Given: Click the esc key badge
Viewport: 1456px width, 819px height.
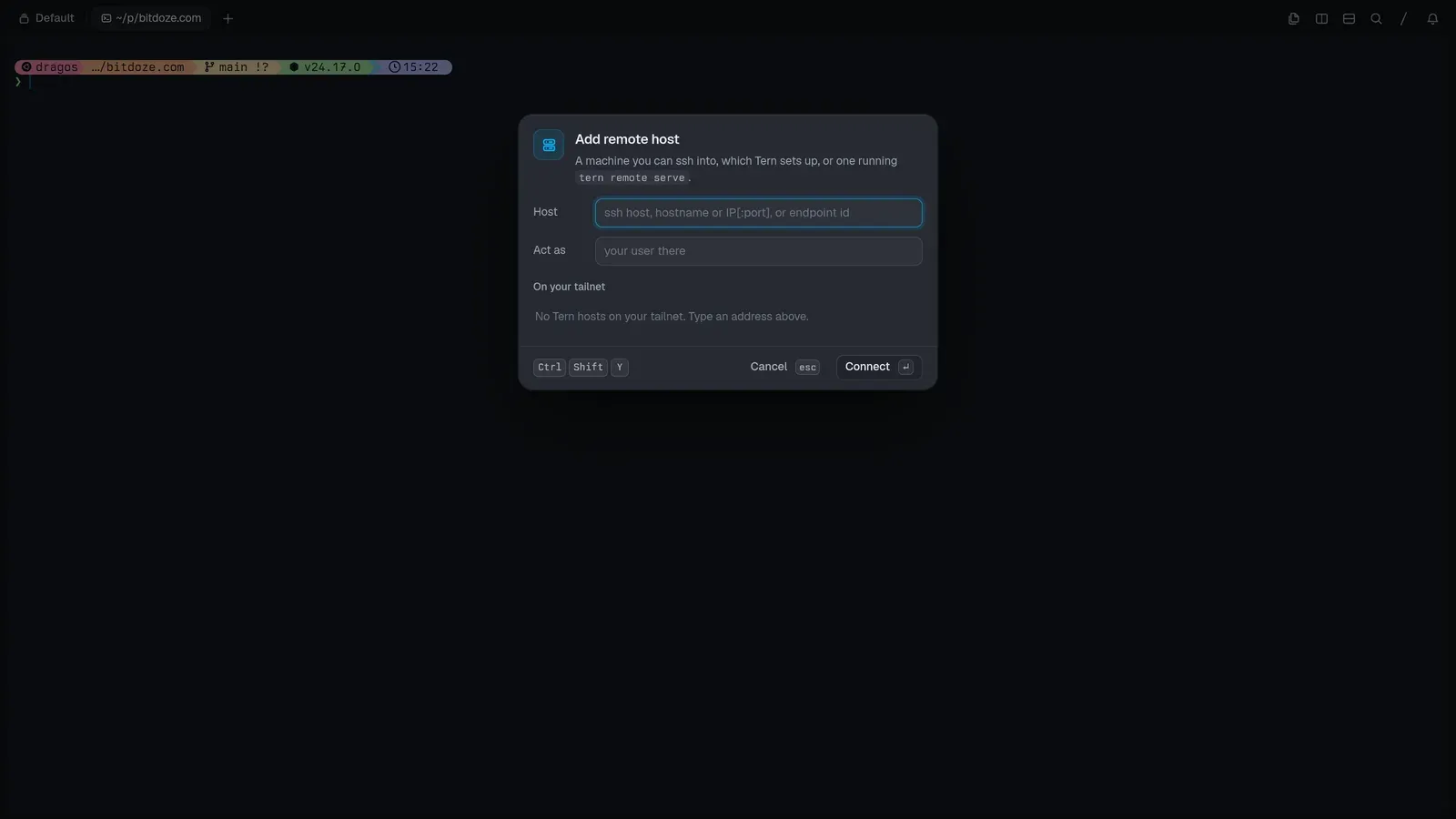Looking at the screenshot, I should click(807, 368).
